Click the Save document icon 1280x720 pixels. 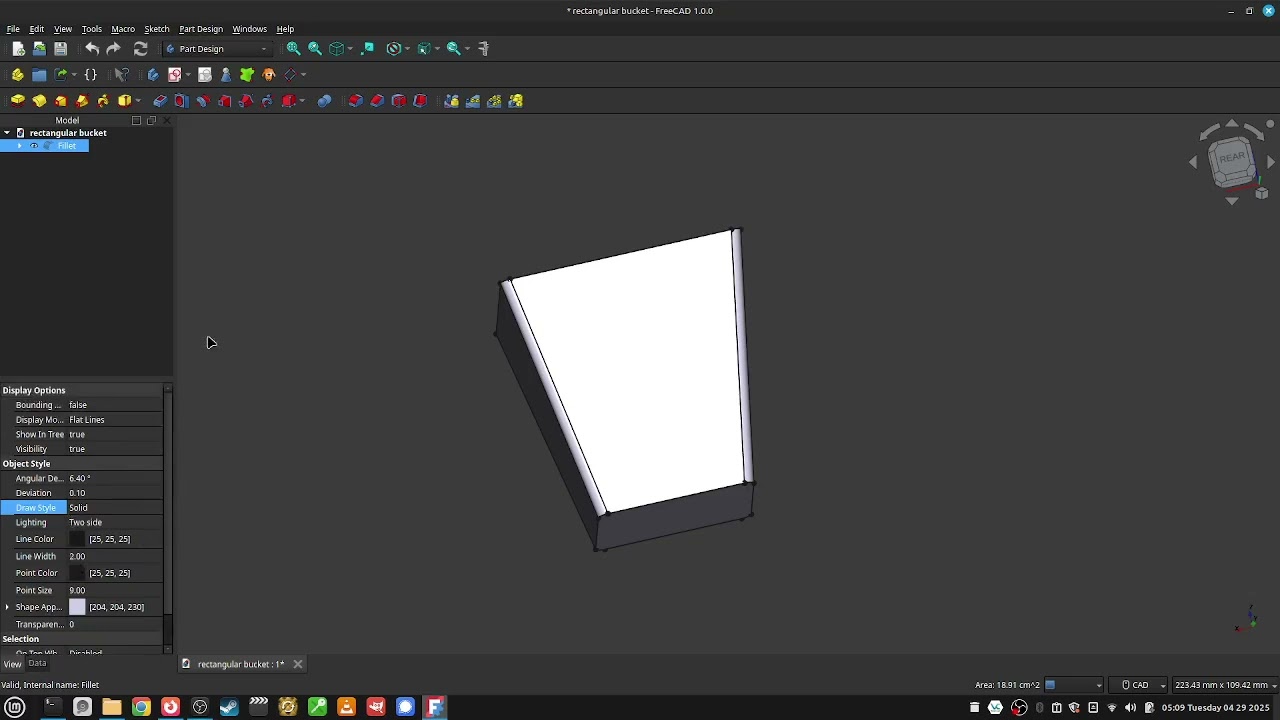tap(60, 48)
